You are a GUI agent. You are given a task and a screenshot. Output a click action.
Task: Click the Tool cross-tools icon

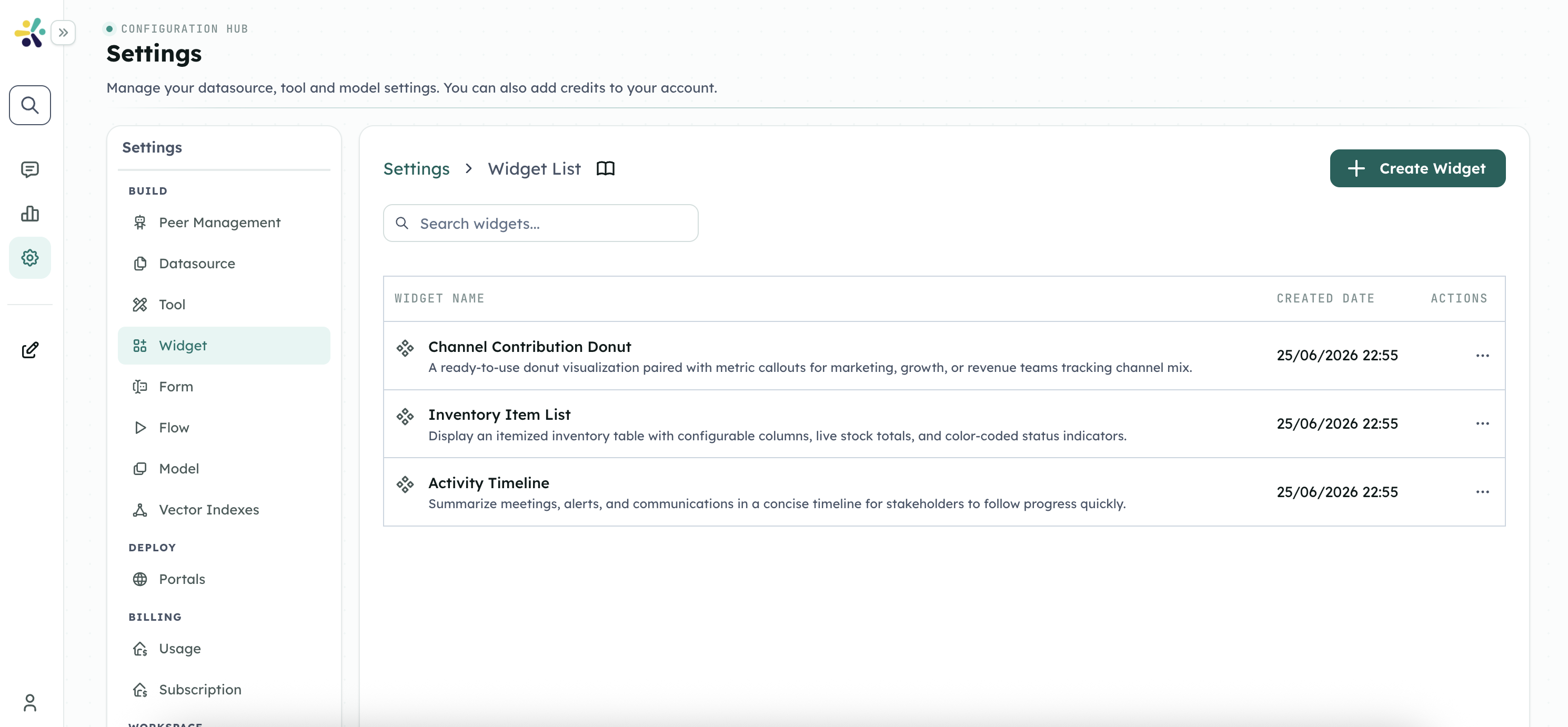click(x=140, y=304)
